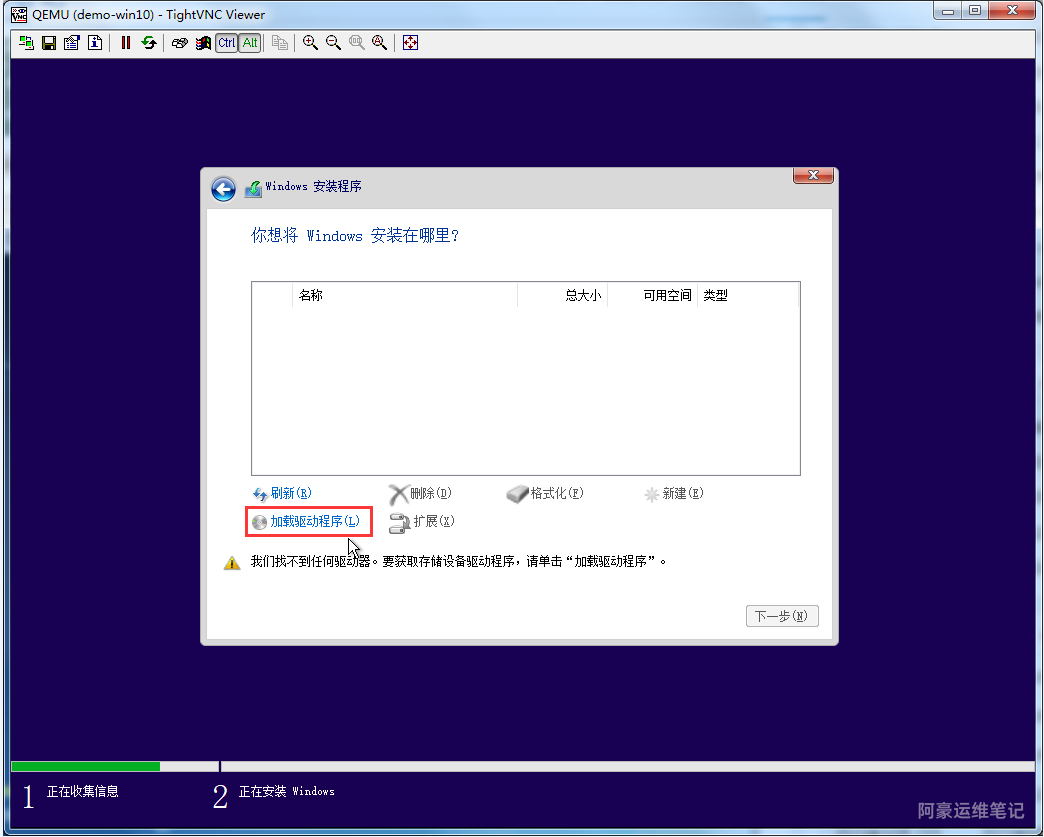Click the 刷新(R) refresh link

pyautogui.click(x=282, y=493)
